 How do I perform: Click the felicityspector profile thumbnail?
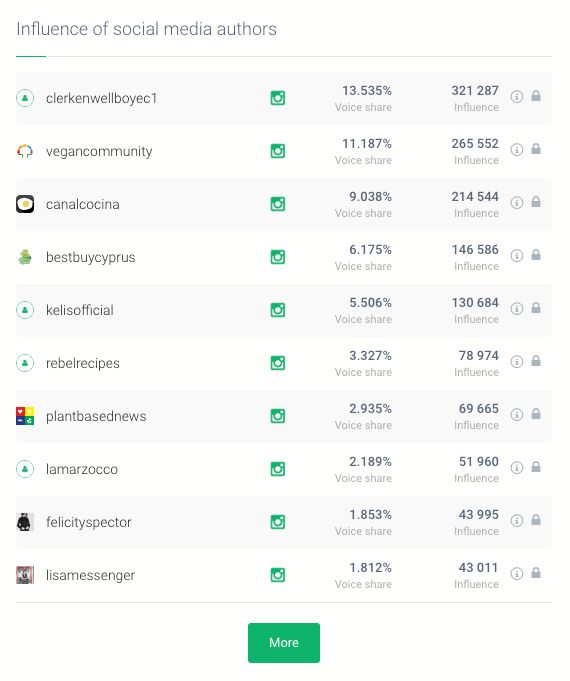tap(25, 522)
